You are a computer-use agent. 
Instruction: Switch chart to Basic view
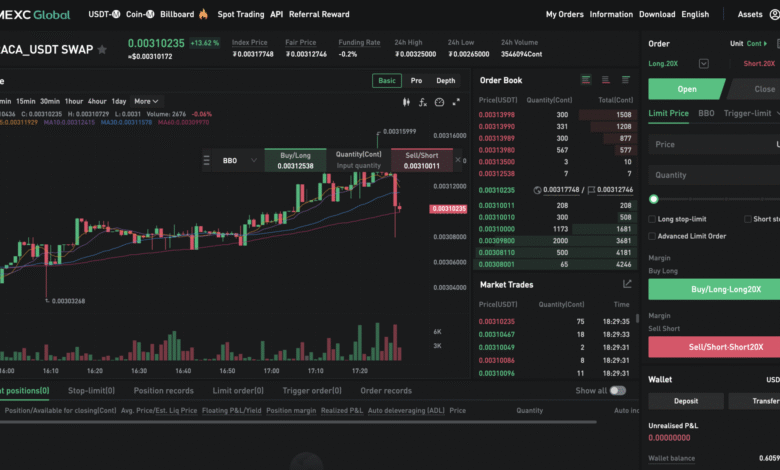387,81
